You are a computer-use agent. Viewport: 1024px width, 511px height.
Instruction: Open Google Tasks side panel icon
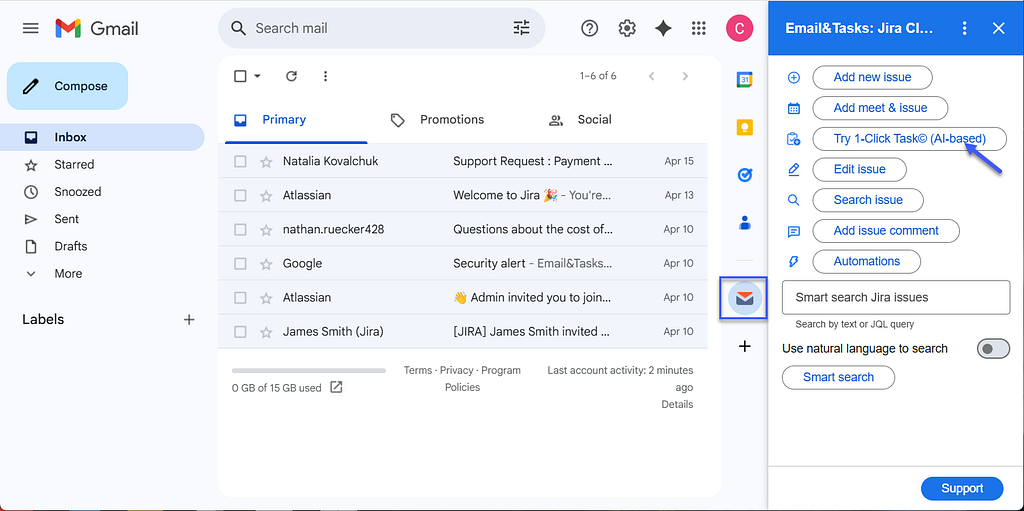point(745,175)
